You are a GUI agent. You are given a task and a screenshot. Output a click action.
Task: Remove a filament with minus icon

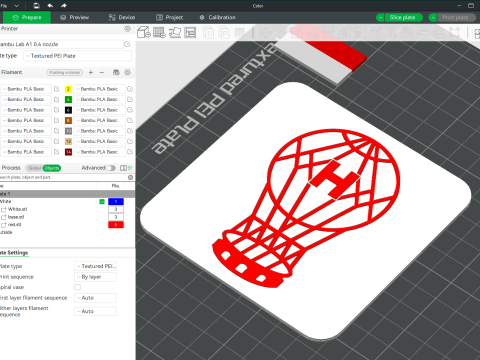click(102, 72)
